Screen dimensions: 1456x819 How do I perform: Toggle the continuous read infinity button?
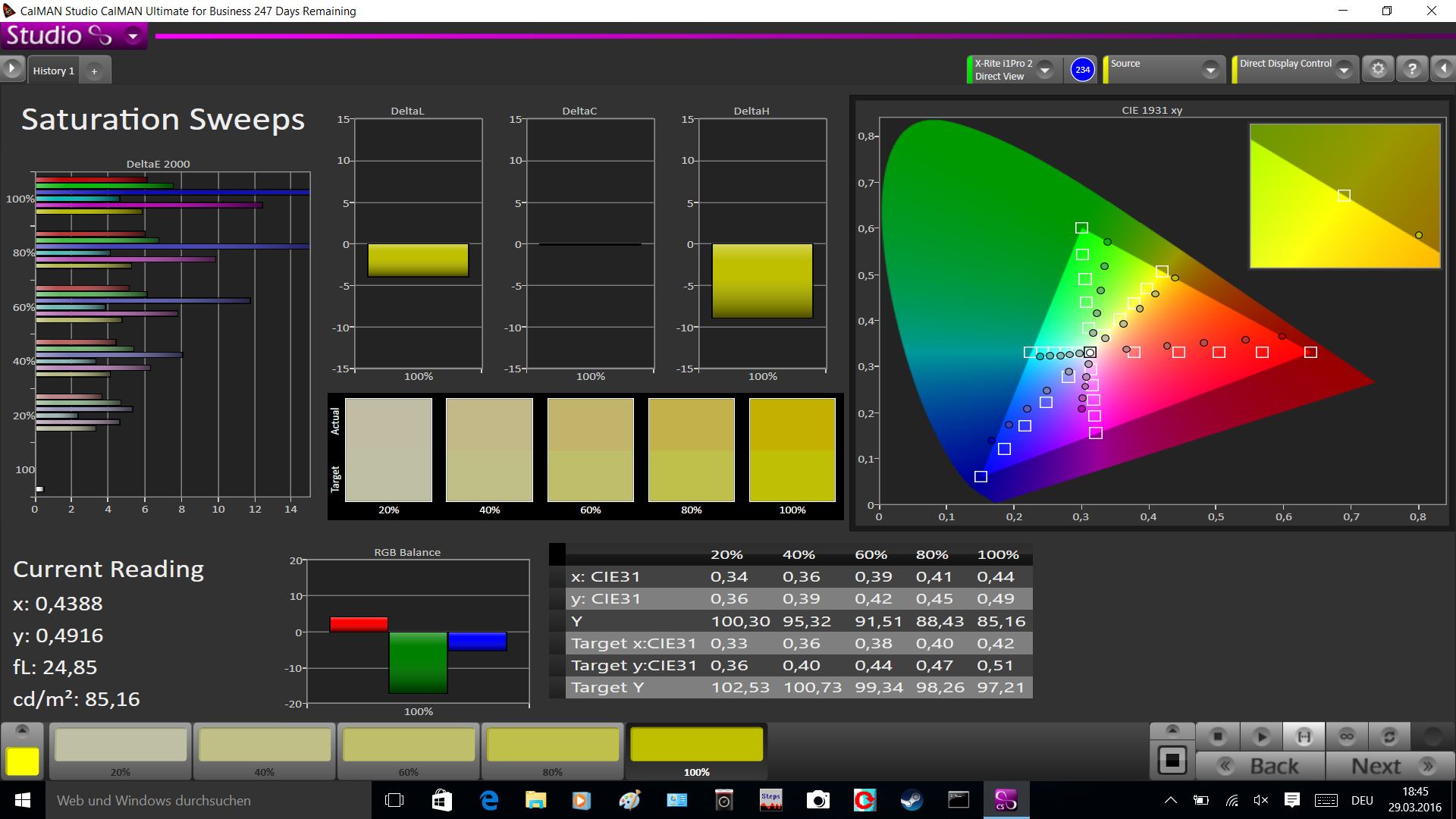pos(1347,736)
